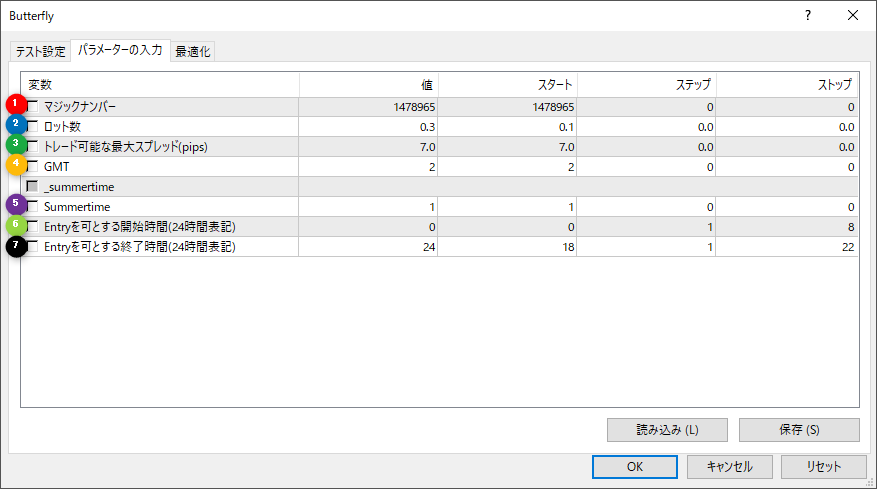The width and height of the screenshot is (877, 489).
Task: Click the red number 1 badge
Action: 16,104
